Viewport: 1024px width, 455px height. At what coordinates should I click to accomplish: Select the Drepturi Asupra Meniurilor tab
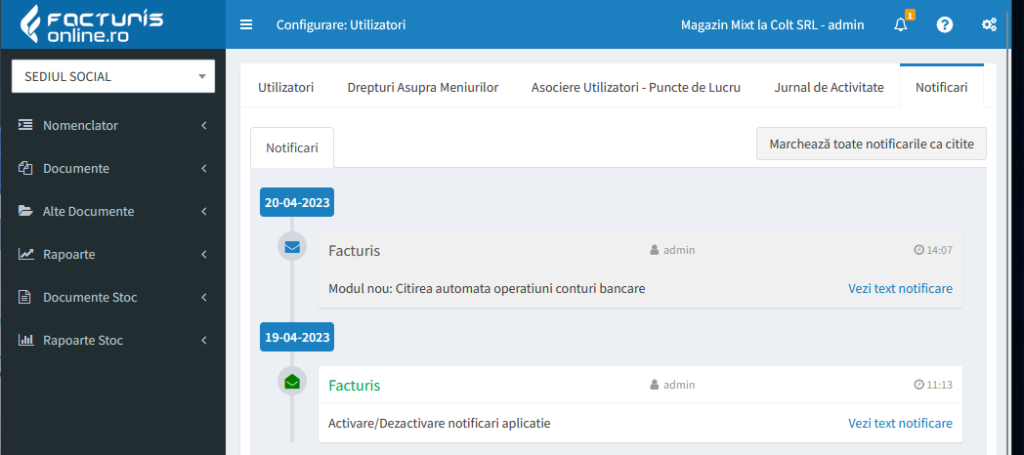(422, 87)
